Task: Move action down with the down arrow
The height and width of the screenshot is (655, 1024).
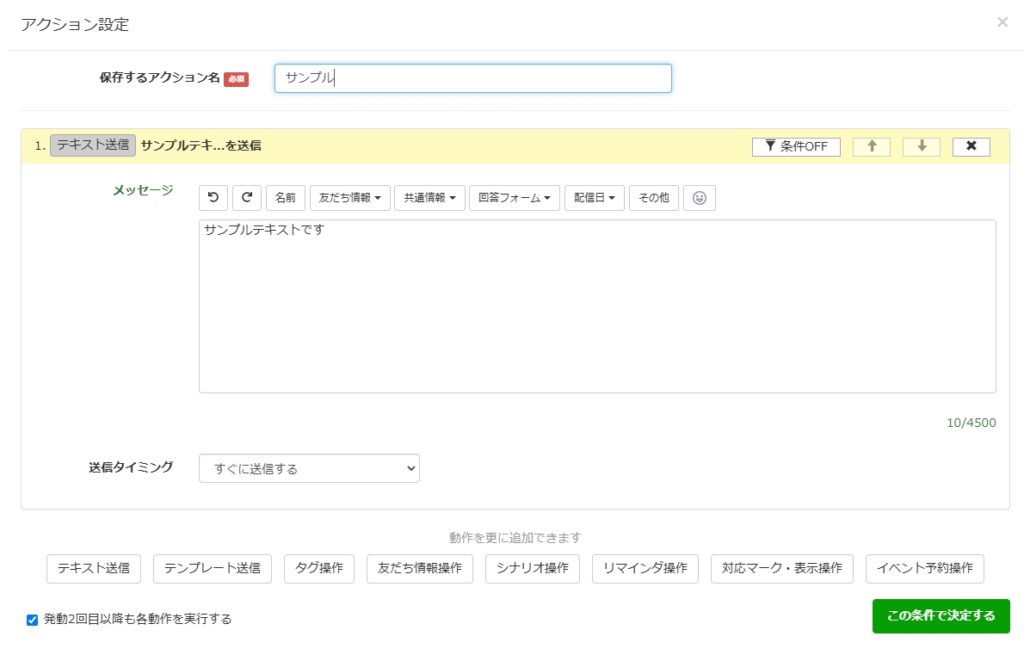Action: point(922,146)
